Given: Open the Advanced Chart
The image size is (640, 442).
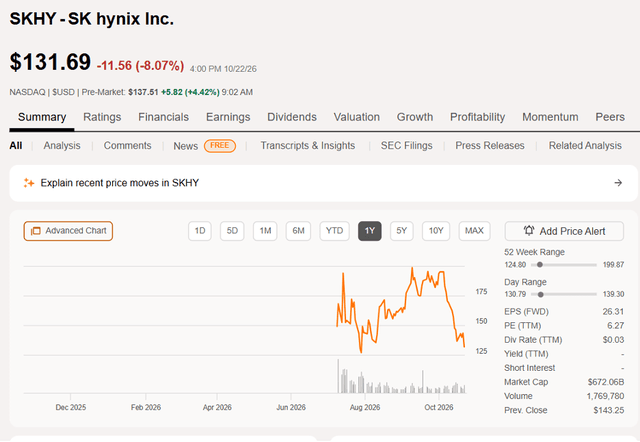Looking at the screenshot, I should coord(68,231).
